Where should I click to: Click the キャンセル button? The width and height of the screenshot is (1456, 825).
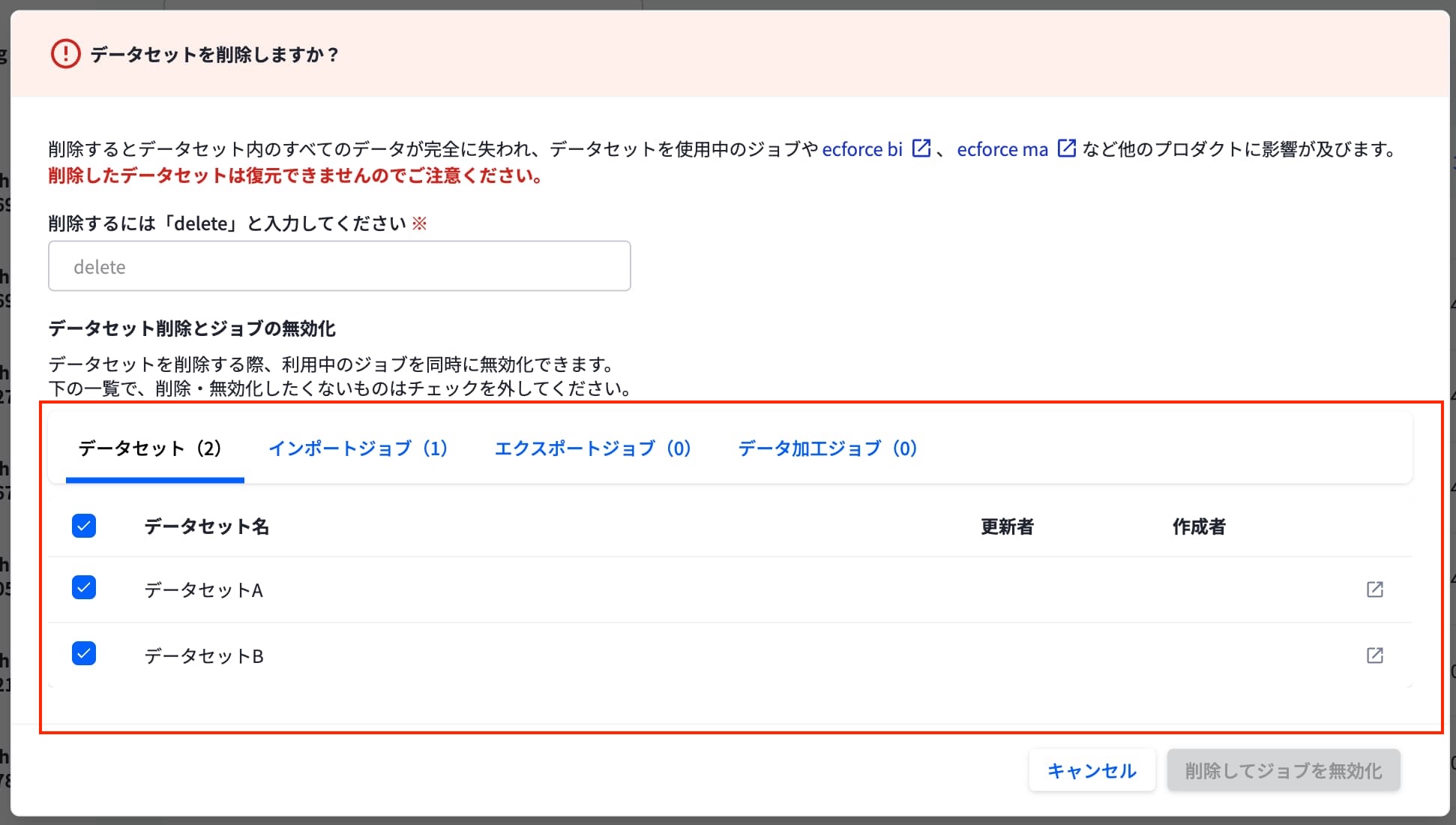(1092, 770)
